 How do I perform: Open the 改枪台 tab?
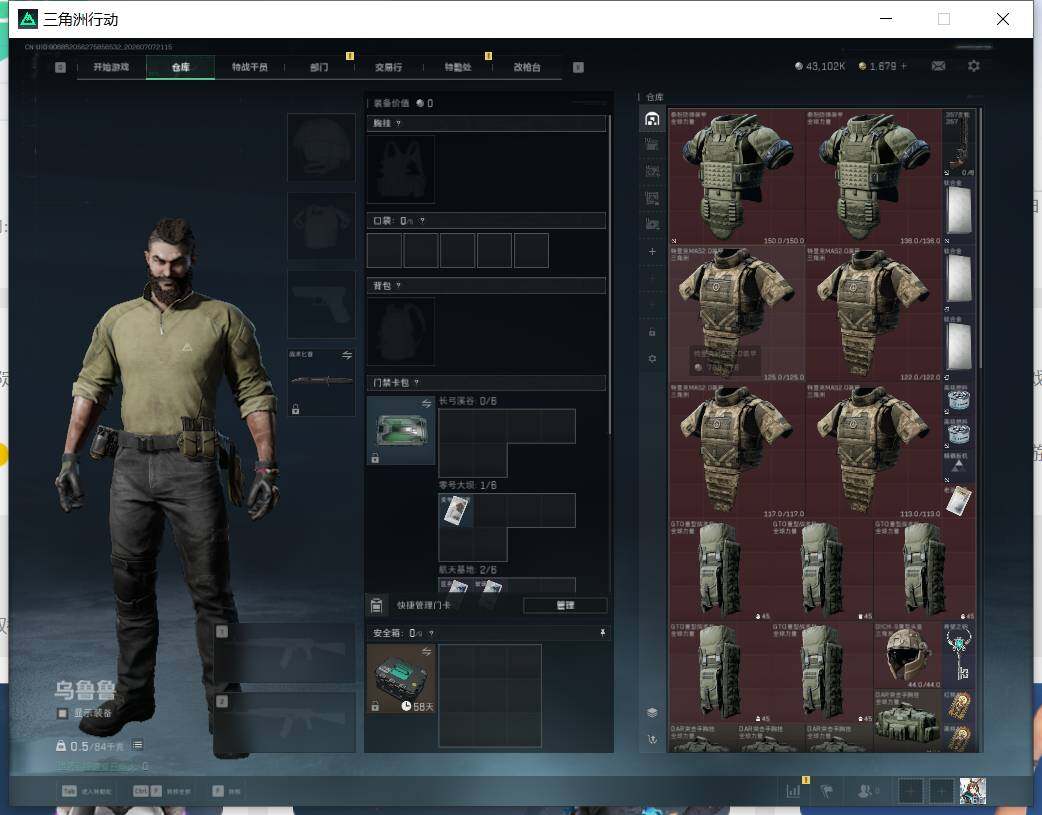(527, 67)
